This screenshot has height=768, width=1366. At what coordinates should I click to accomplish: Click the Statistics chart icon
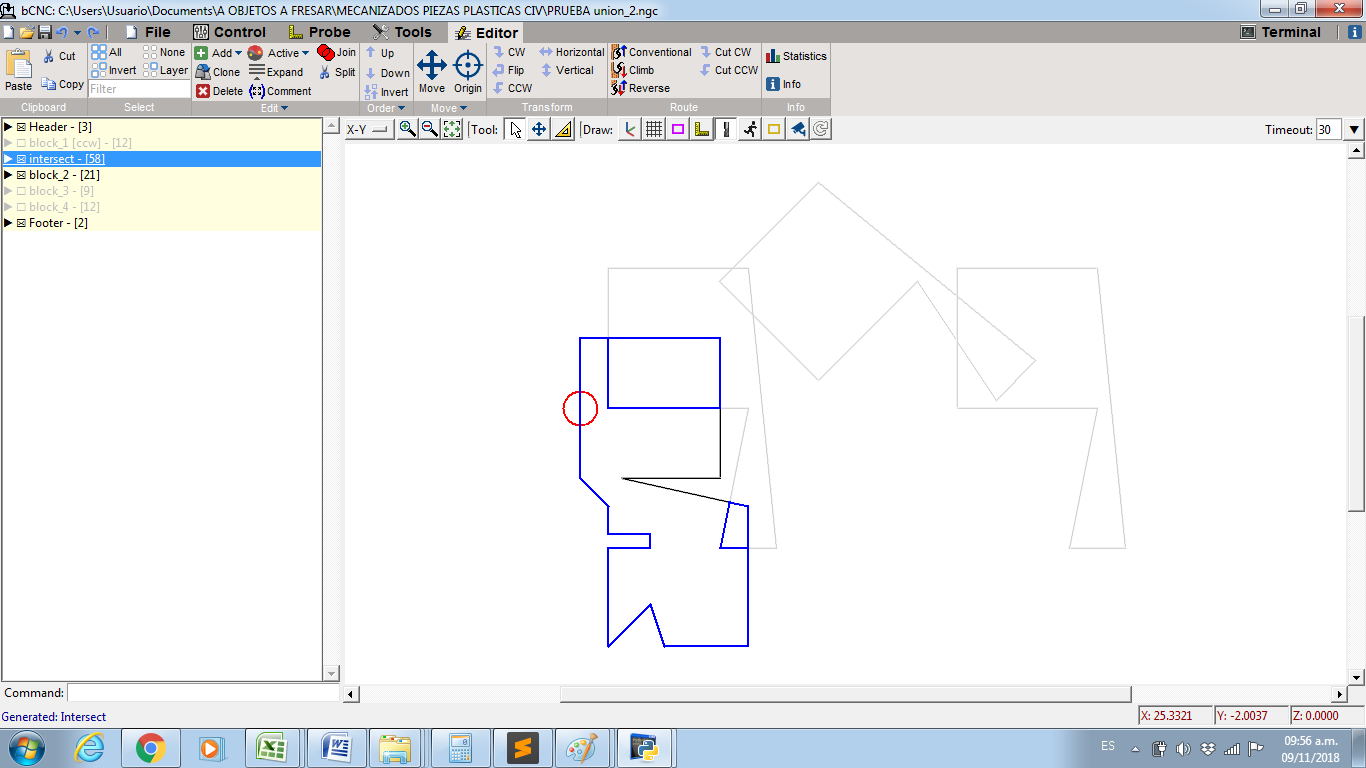coord(773,56)
